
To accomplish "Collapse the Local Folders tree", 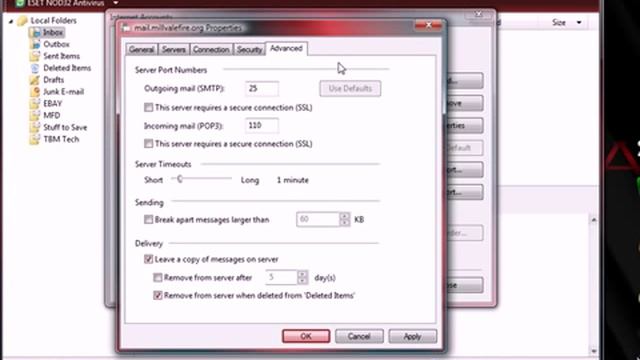I will pos(11,21).
